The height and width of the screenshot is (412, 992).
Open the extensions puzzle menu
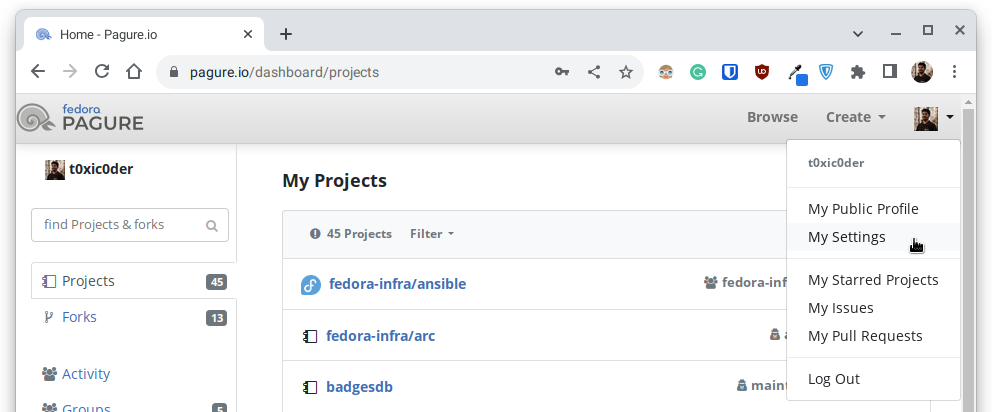858,72
